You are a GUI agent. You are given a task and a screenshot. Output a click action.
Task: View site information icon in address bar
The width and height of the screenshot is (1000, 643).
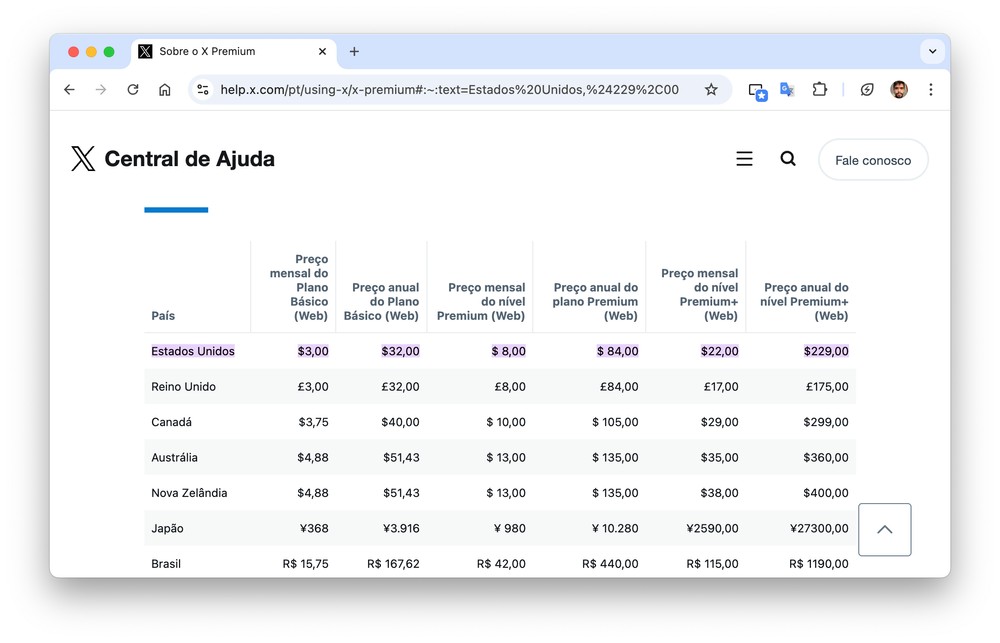(x=203, y=90)
